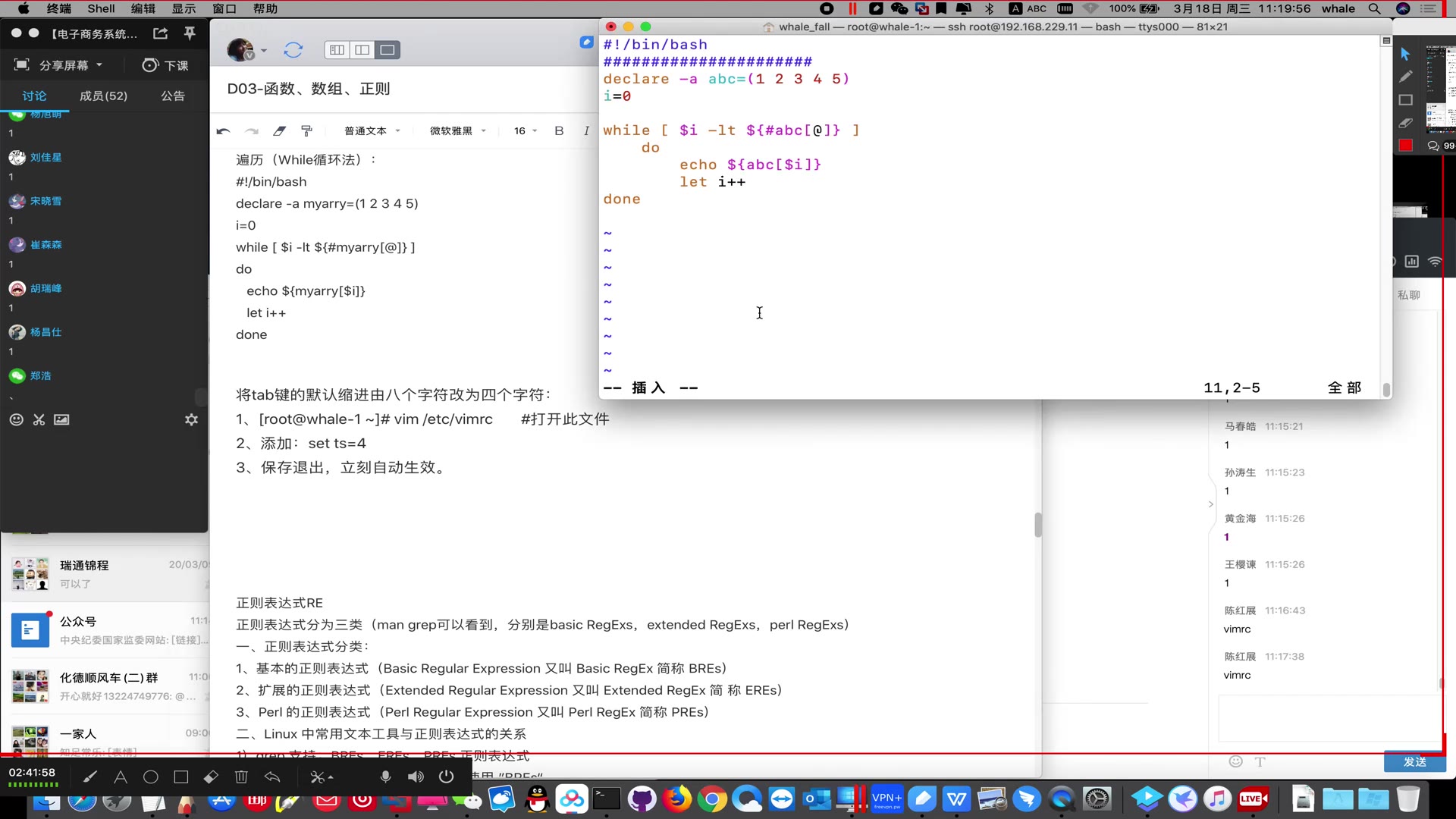This screenshot has height=819, width=1456.
Task: Click the format painter icon
Action: pos(306,131)
